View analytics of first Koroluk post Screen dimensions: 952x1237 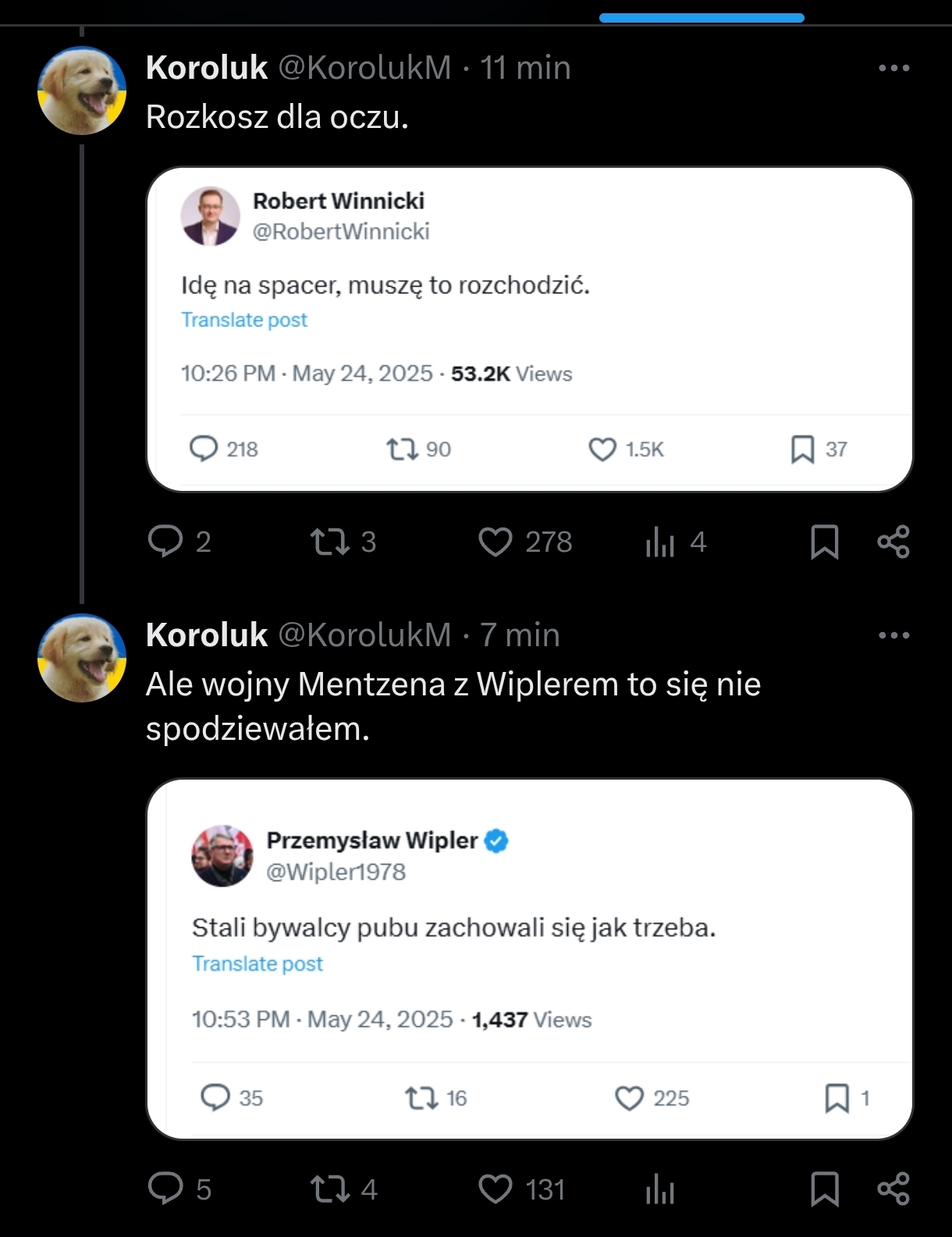tap(660, 542)
